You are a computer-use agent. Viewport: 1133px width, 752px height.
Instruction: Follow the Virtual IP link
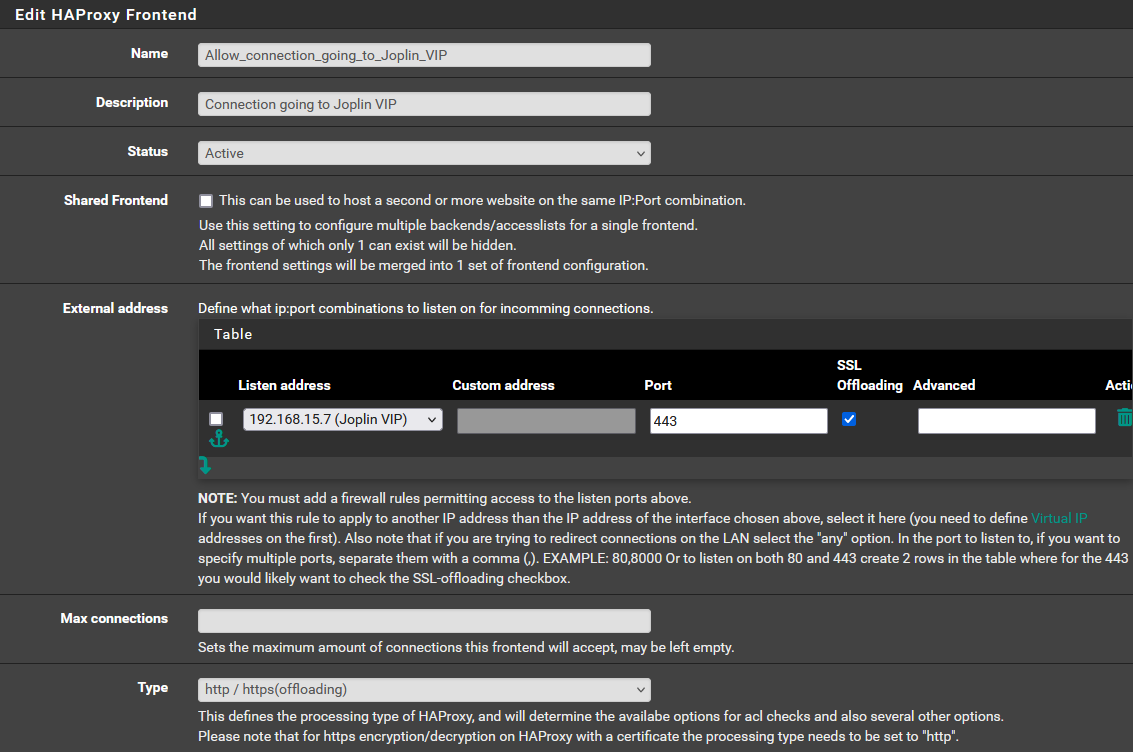(x=1059, y=518)
